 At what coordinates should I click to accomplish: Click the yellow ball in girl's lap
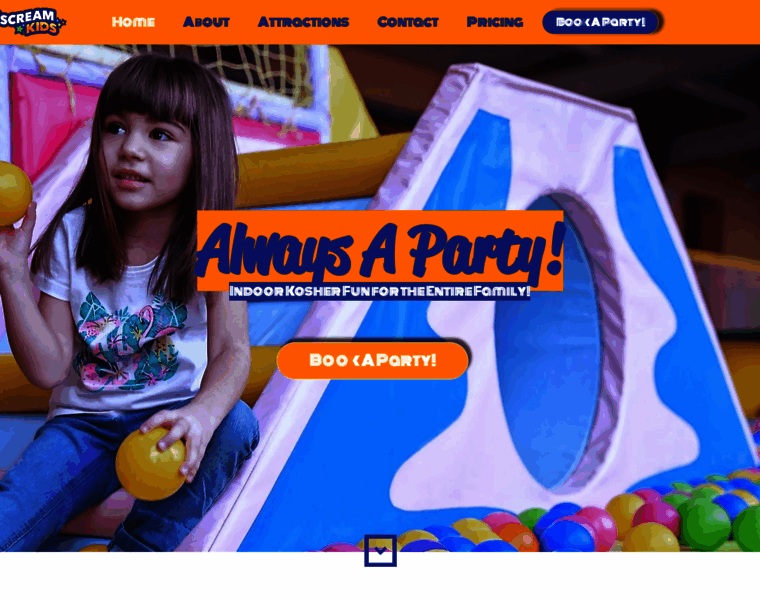click(151, 464)
